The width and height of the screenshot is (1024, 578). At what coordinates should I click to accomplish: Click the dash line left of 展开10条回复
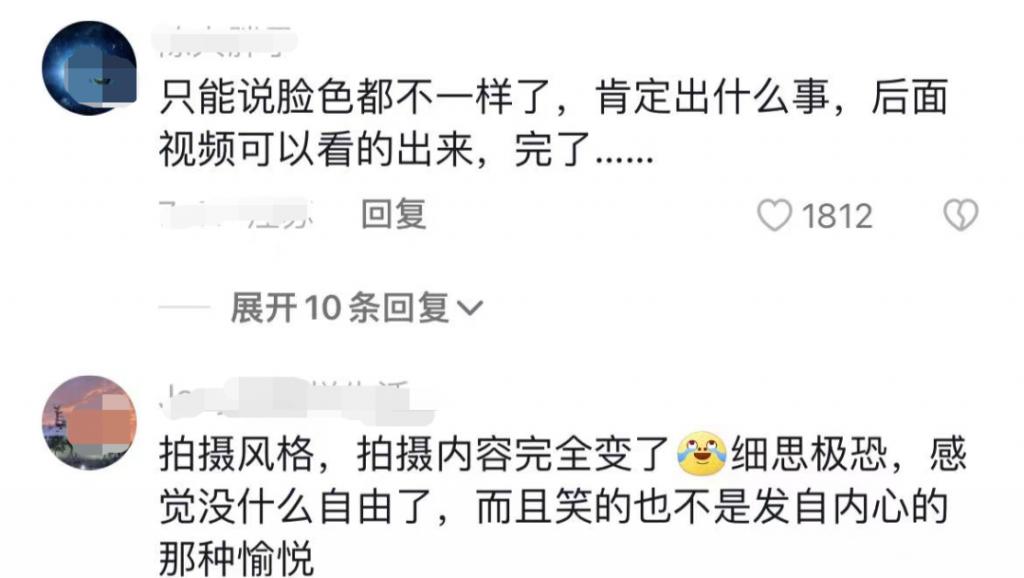(184, 307)
